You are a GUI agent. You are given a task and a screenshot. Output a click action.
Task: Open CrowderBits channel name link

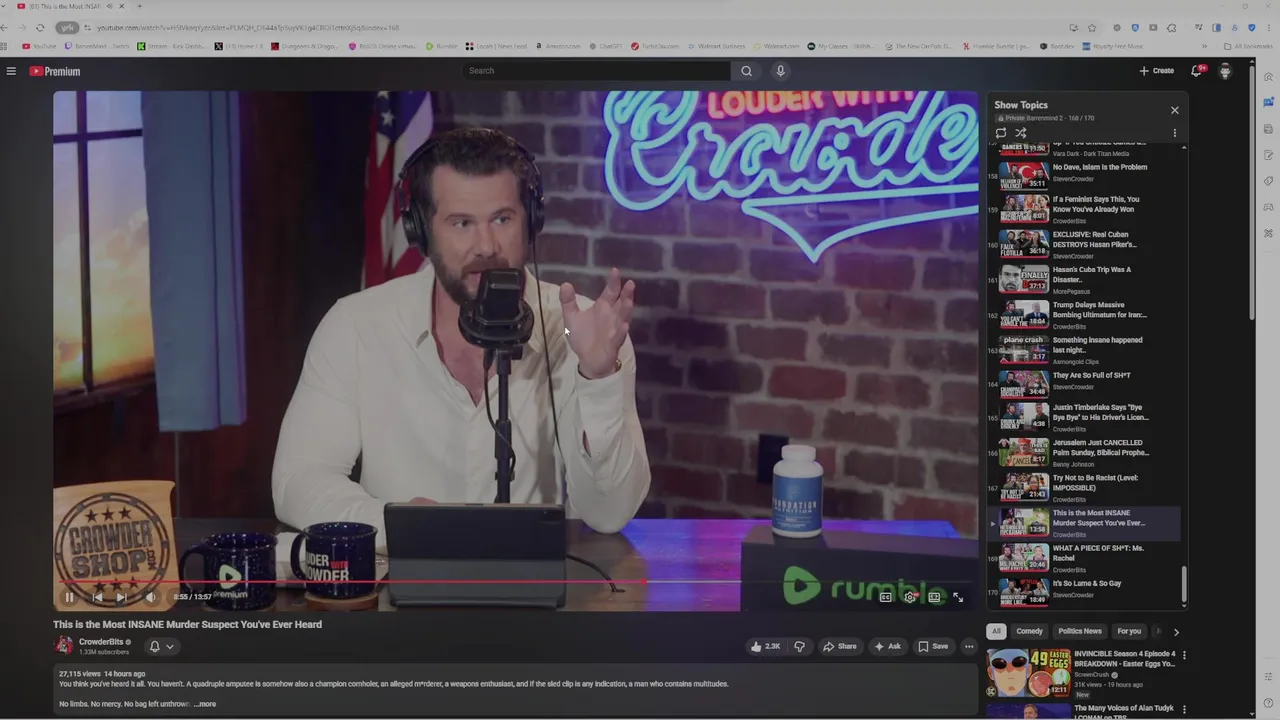click(x=101, y=642)
